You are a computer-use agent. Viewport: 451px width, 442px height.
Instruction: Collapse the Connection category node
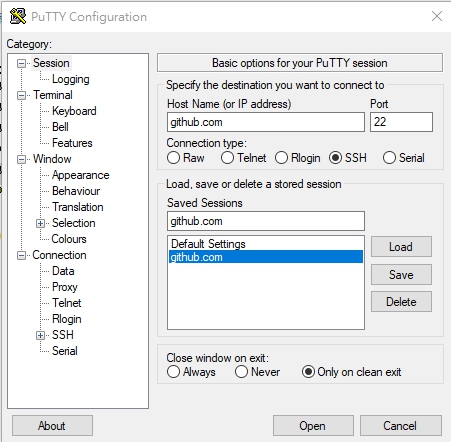click(21, 255)
